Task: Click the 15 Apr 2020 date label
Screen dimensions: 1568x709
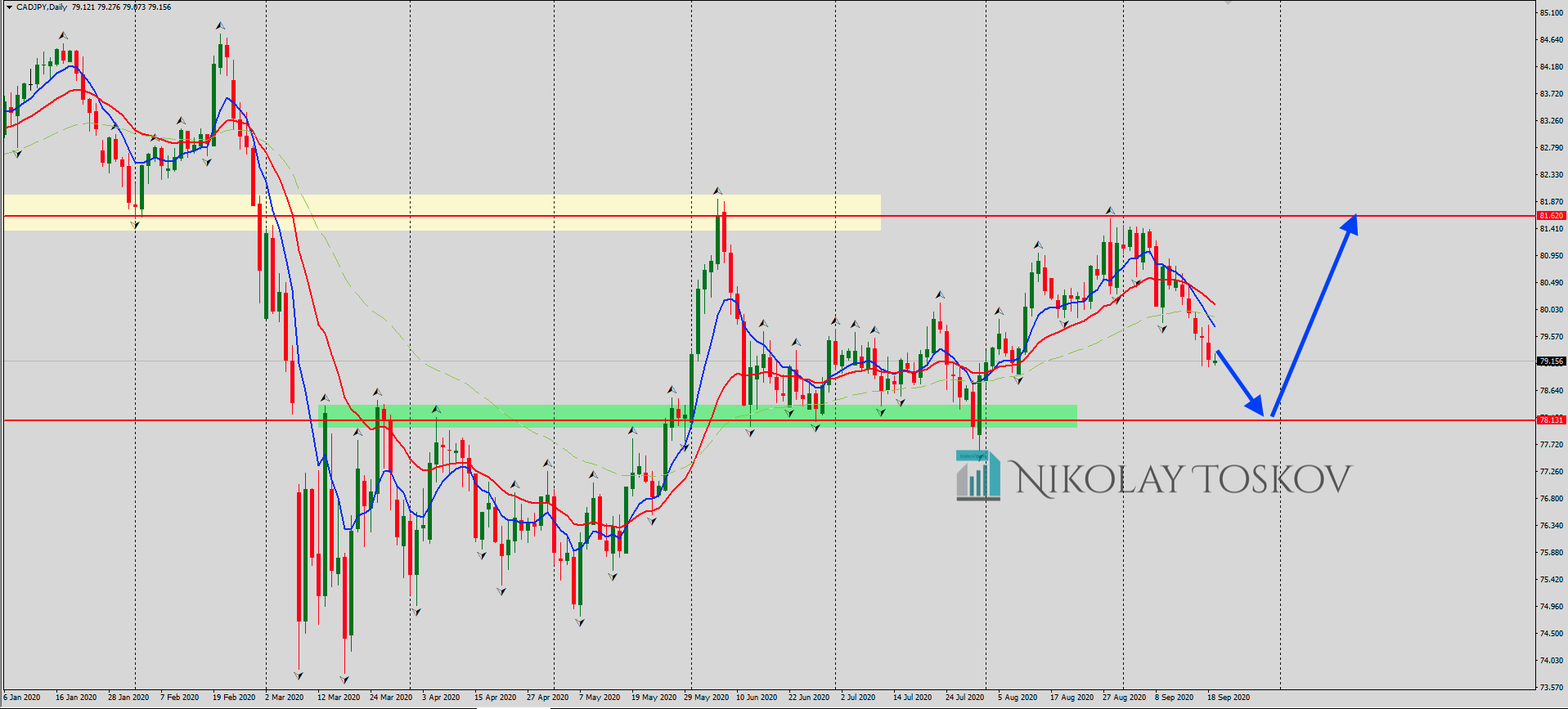Action: point(496,698)
